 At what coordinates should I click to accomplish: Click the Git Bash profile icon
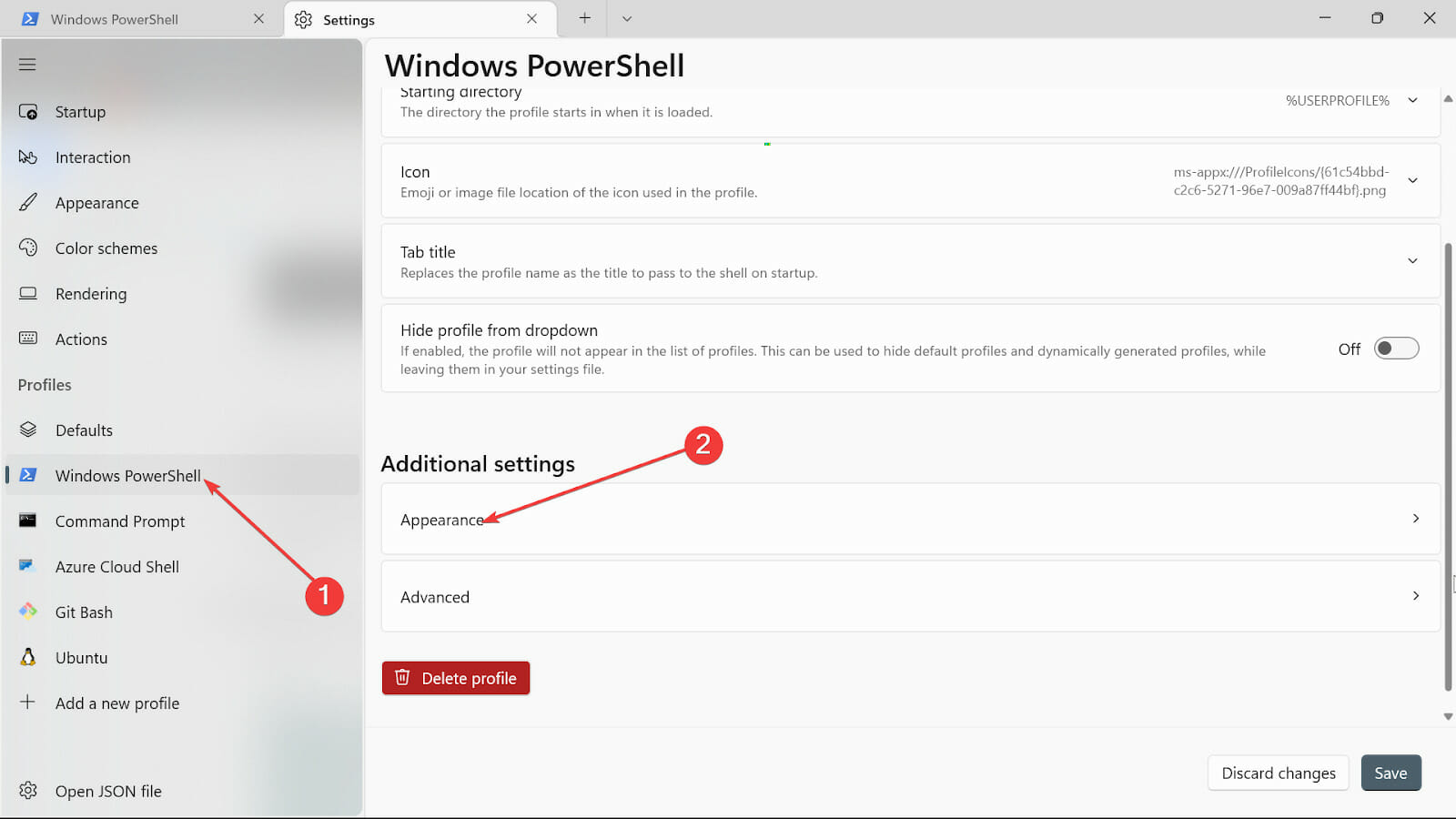pyautogui.click(x=28, y=612)
